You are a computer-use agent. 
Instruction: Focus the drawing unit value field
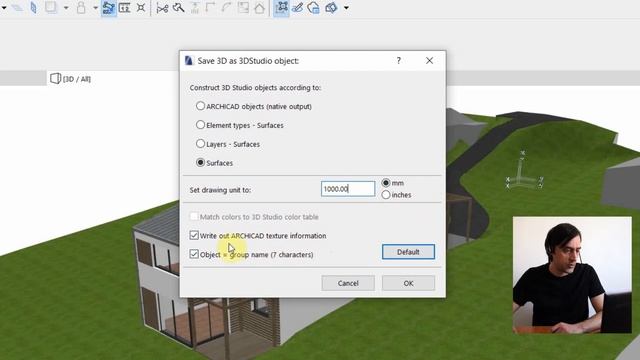348,189
